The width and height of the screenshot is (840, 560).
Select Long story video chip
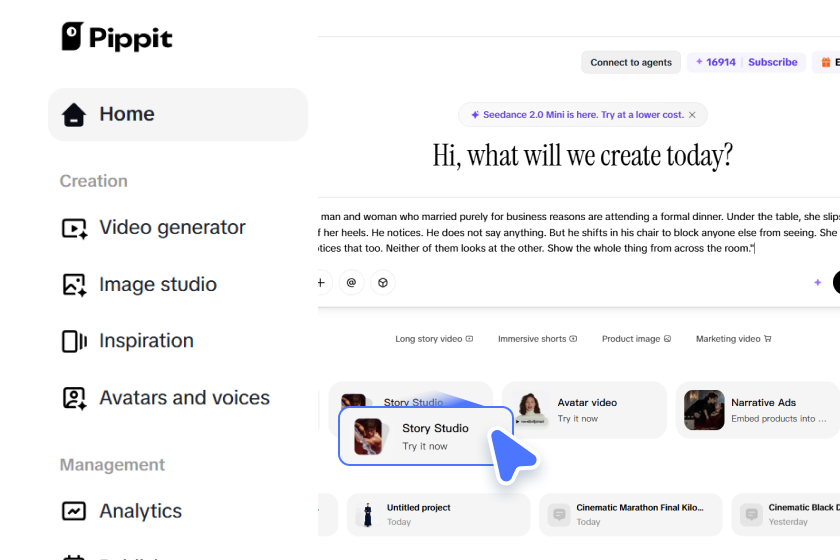click(434, 339)
